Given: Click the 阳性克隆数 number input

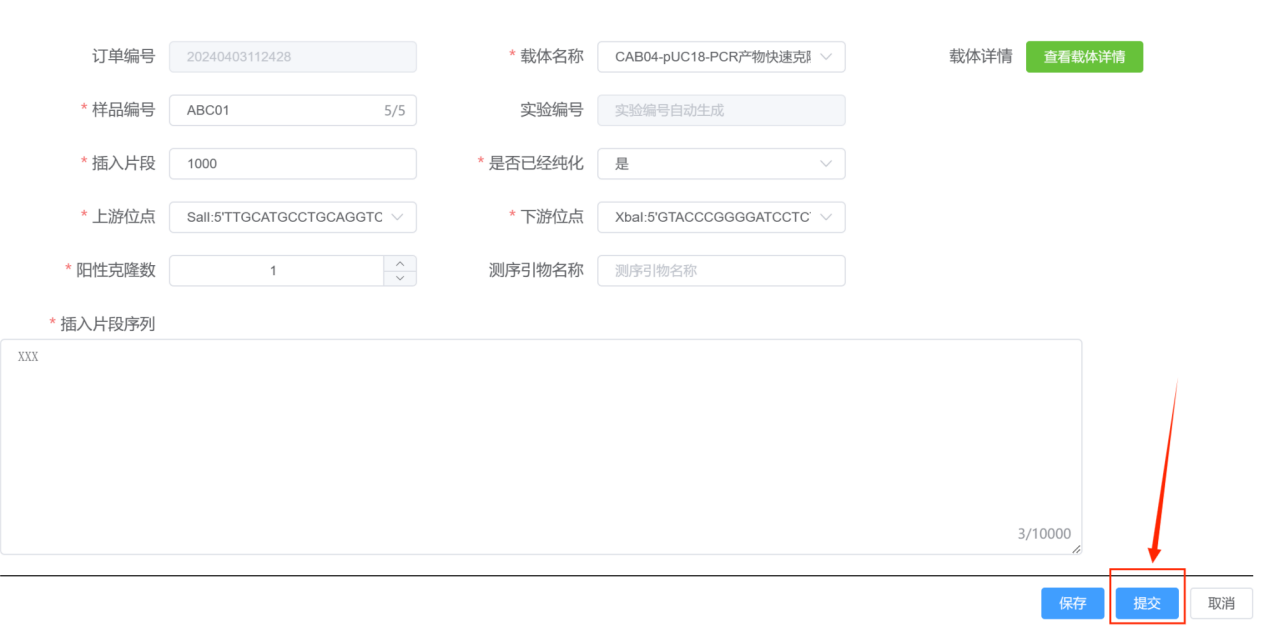Looking at the screenshot, I should [x=275, y=270].
